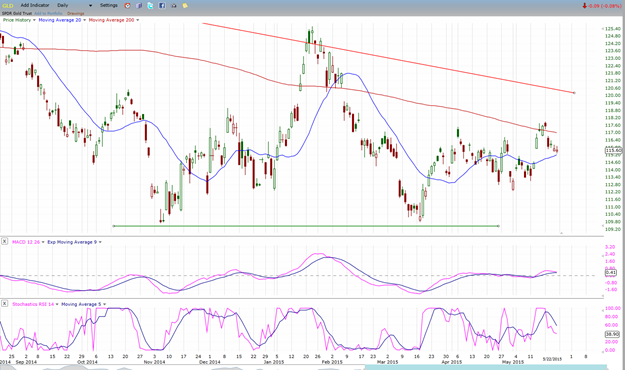625x370 pixels.
Task: Click the red circular icon after Settings
Action: click(x=127, y=6)
